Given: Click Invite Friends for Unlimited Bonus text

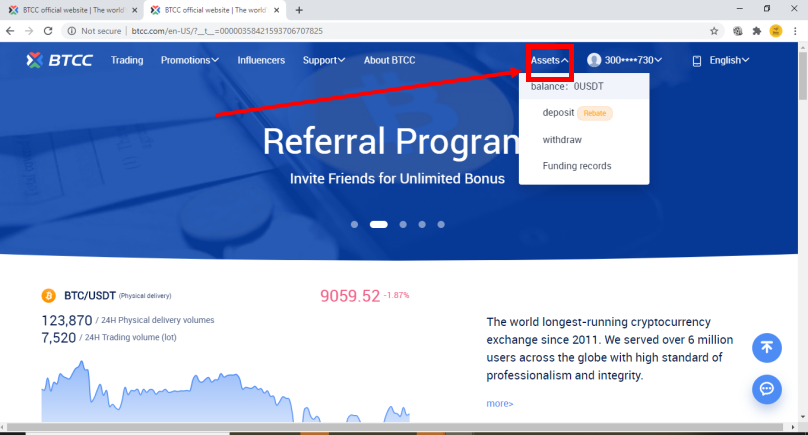Looking at the screenshot, I should tap(397, 179).
